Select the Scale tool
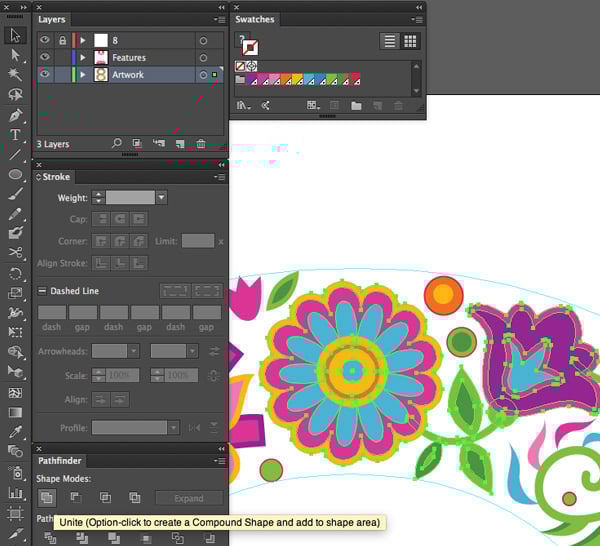600x546 pixels. click(x=15, y=293)
